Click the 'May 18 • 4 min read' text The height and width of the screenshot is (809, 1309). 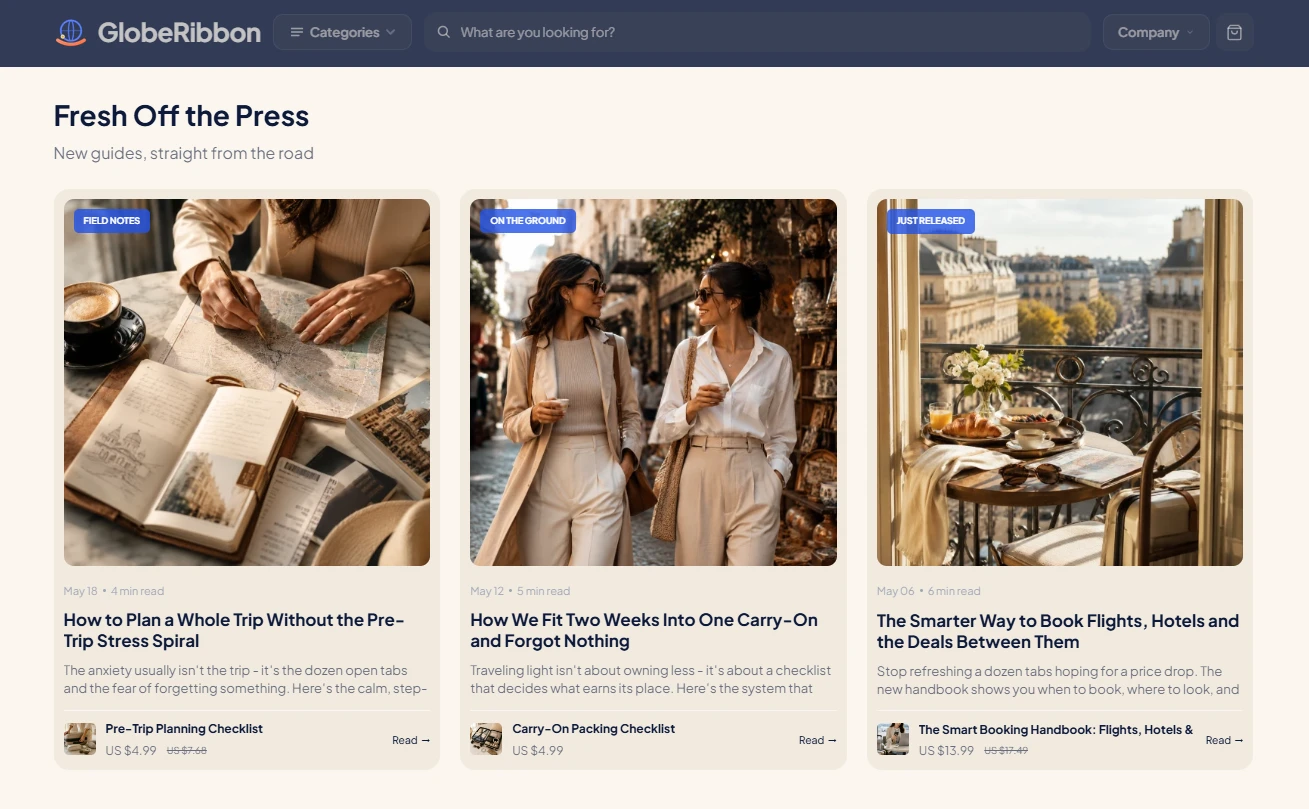point(114,591)
